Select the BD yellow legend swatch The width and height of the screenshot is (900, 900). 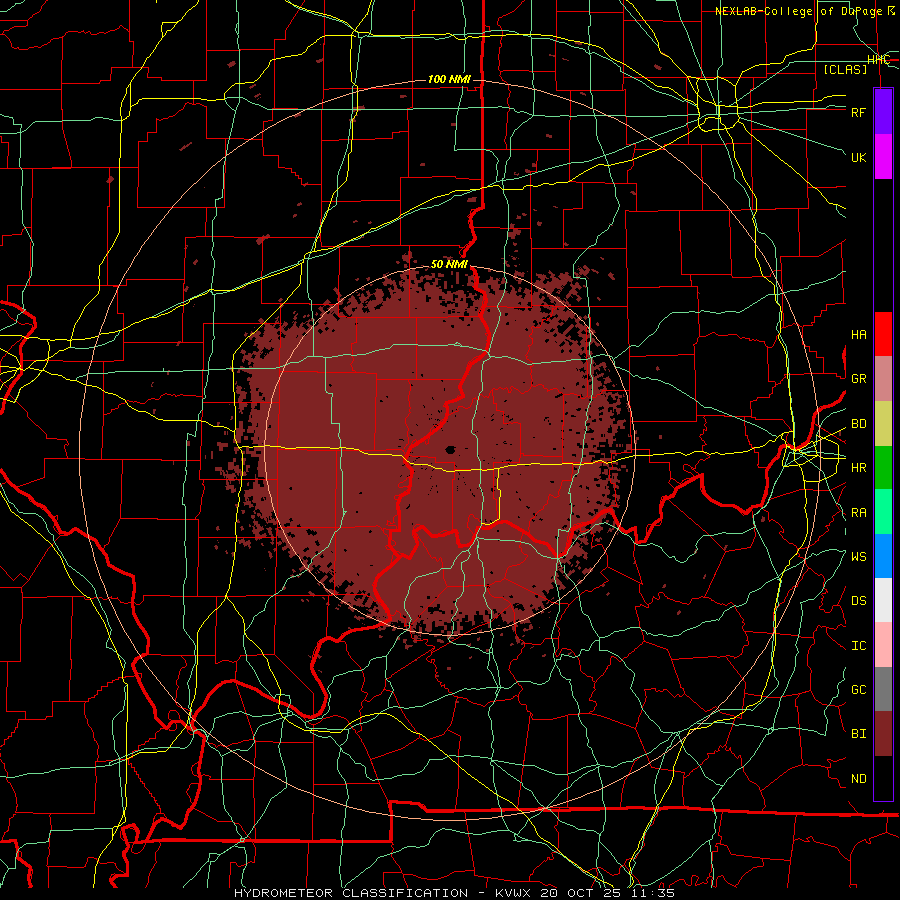coord(883,423)
